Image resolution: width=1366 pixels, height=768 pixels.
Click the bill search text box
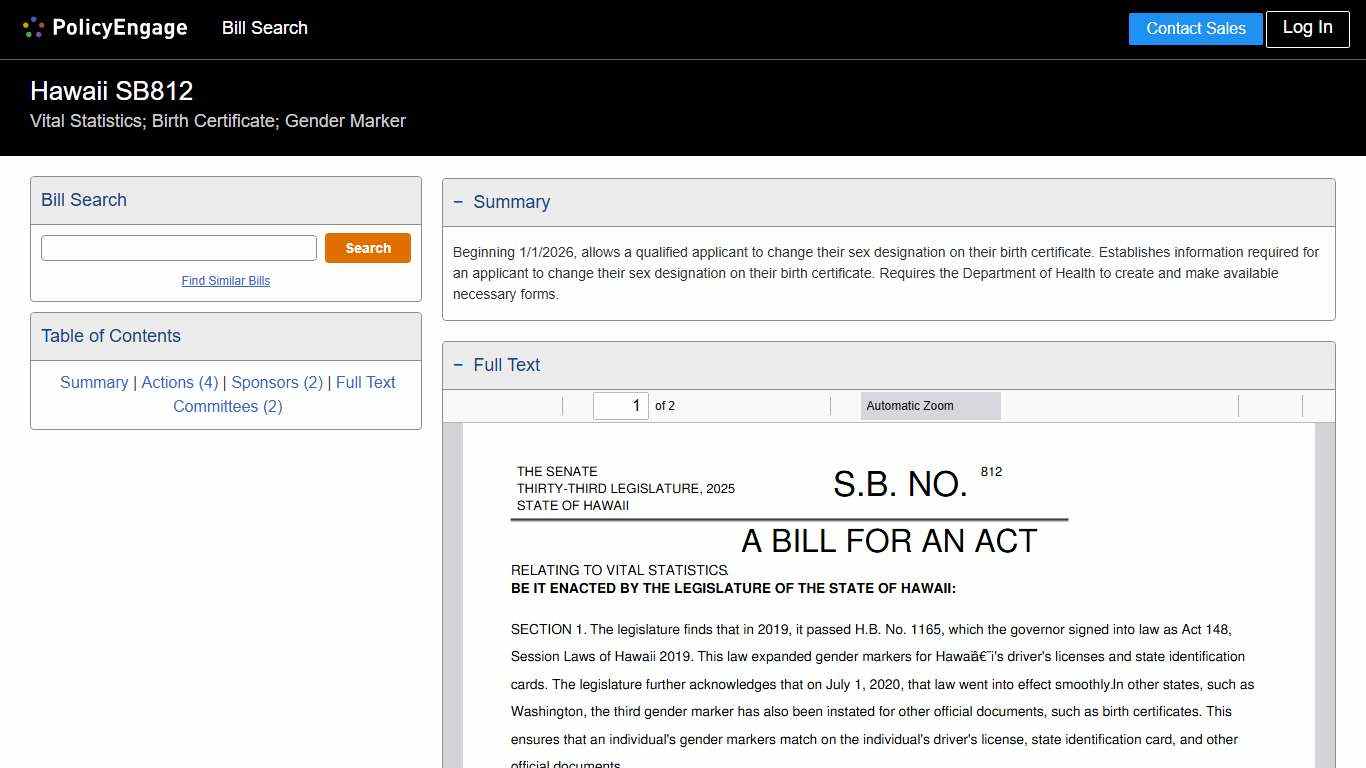click(x=178, y=247)
